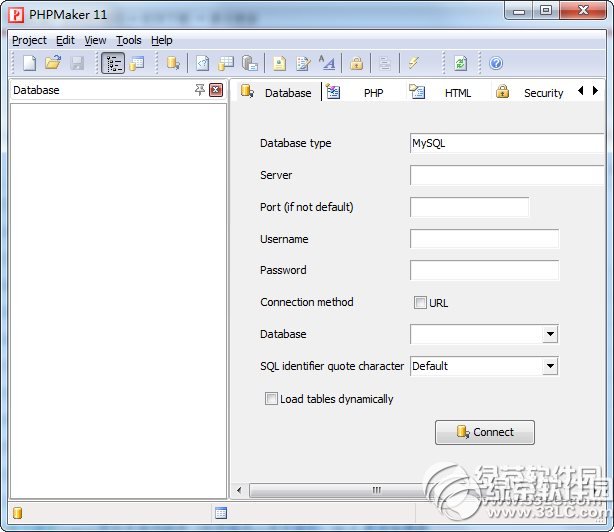614x532 pixels.
Task: Click the lightning bolt generate icon
Action: click(x=414, y=63)
